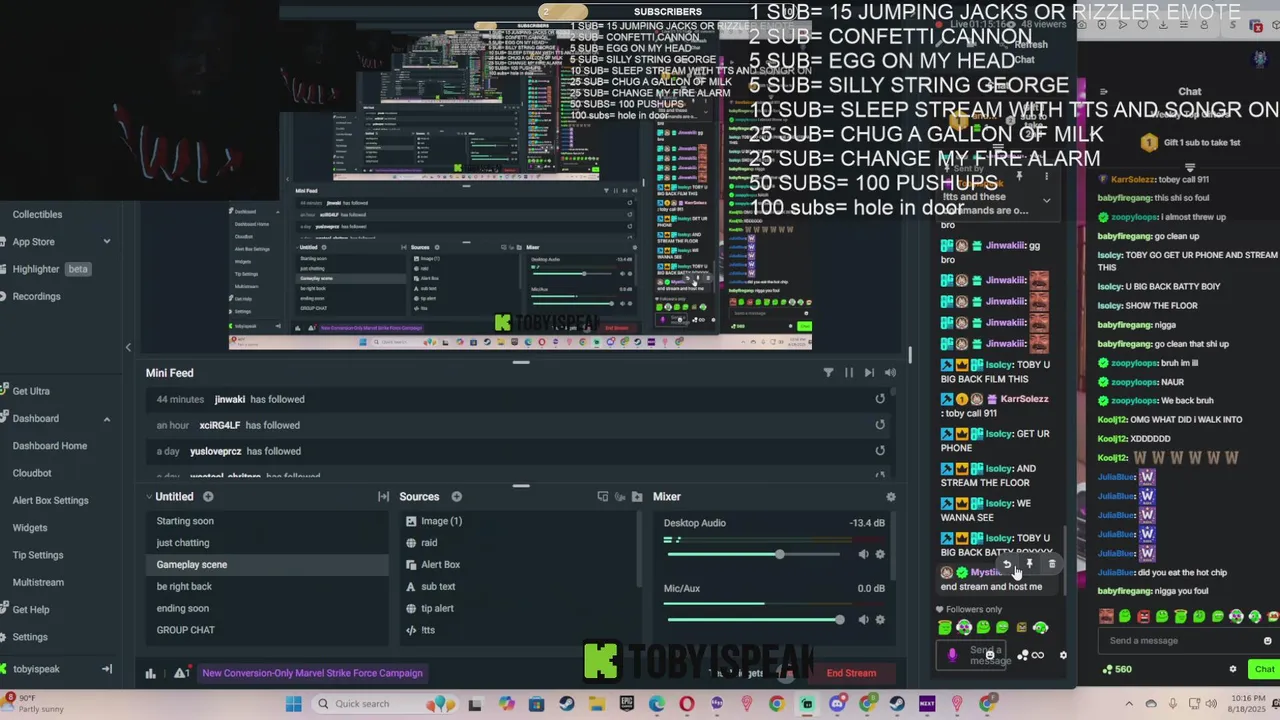Image resolution: width=1280 pixels, height=720 pixels.
Task: Show hidden system tray icons
Action: 1128,704
